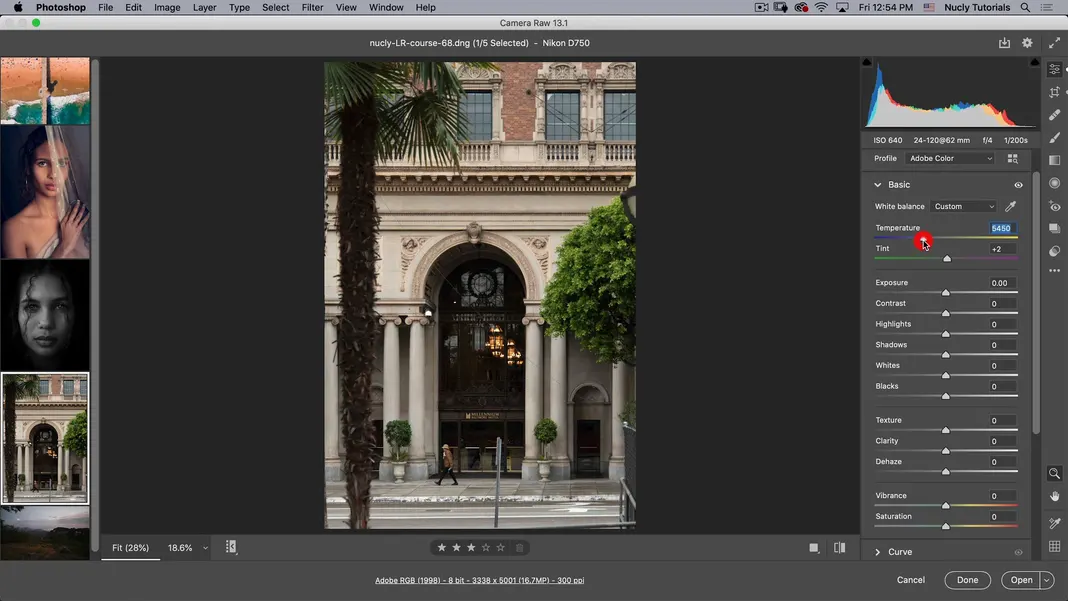Click the Vibrance slider handle
The image size is (1068, 601).
(945, 506)
